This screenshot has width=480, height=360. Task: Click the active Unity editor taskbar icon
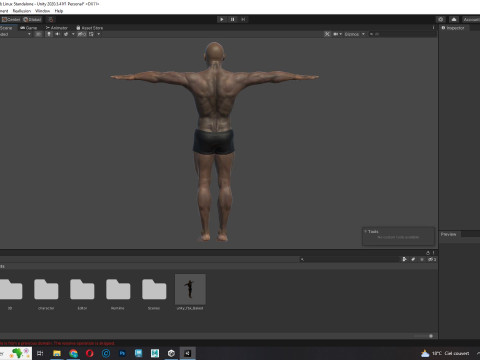[x=187, y=353]
